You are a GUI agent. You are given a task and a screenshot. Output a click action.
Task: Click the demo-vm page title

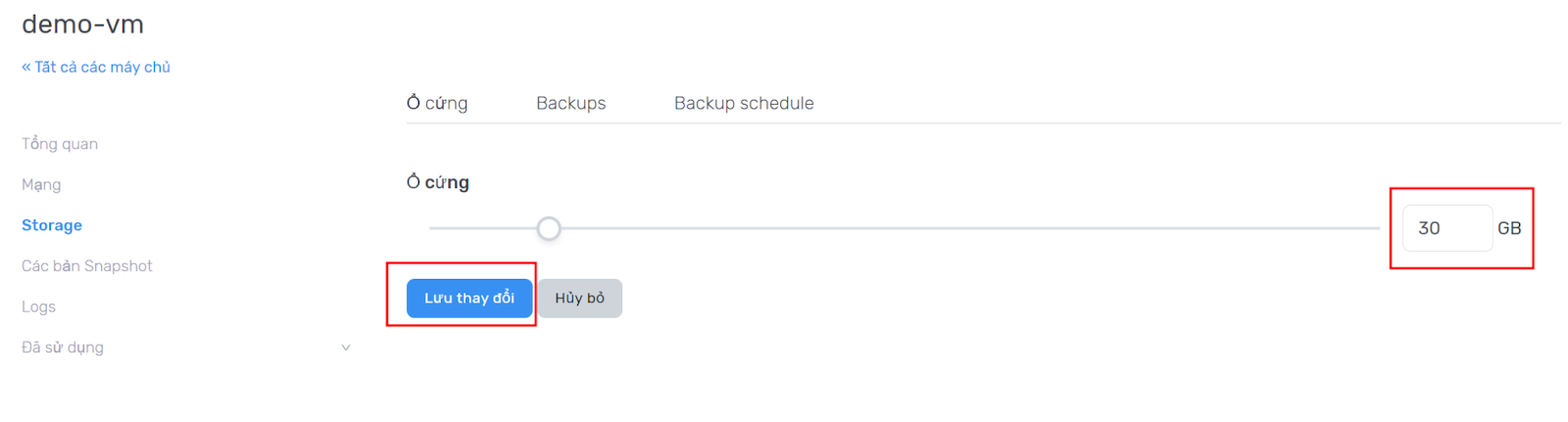pyautogui.click(x=82, y=24)
